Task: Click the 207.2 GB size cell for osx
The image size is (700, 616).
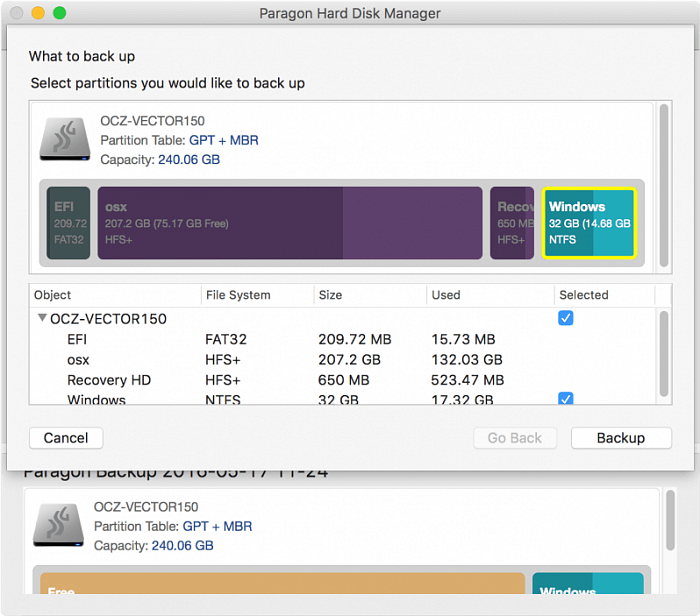Action: [x=349, y=360]
